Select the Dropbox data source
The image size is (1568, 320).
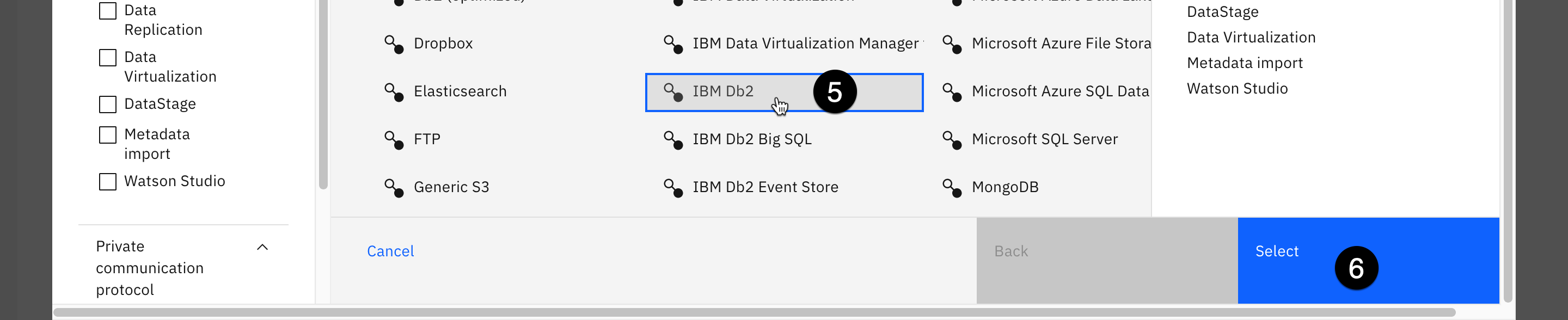[443, 44]
